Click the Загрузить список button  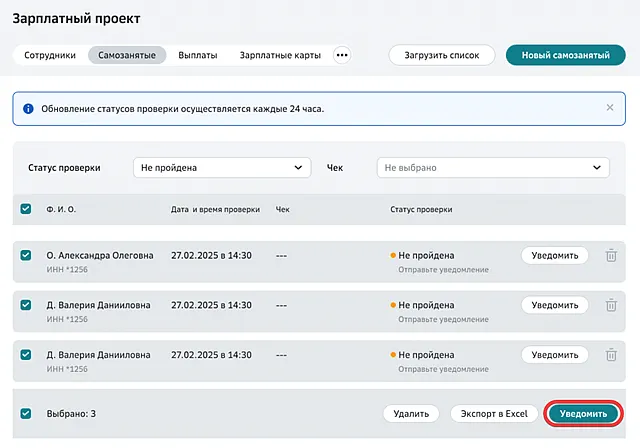pos(441,55)
